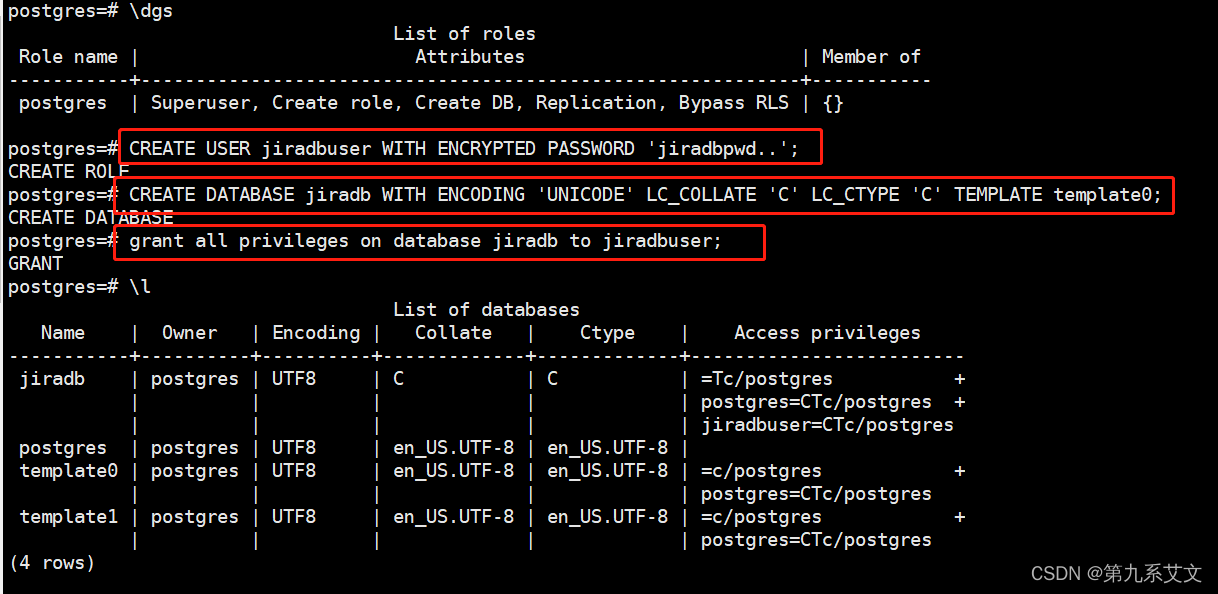Click the GRANT confirmation message
Screen dimensions: 1218x594
pyautogui.click(x=35, y=263)
